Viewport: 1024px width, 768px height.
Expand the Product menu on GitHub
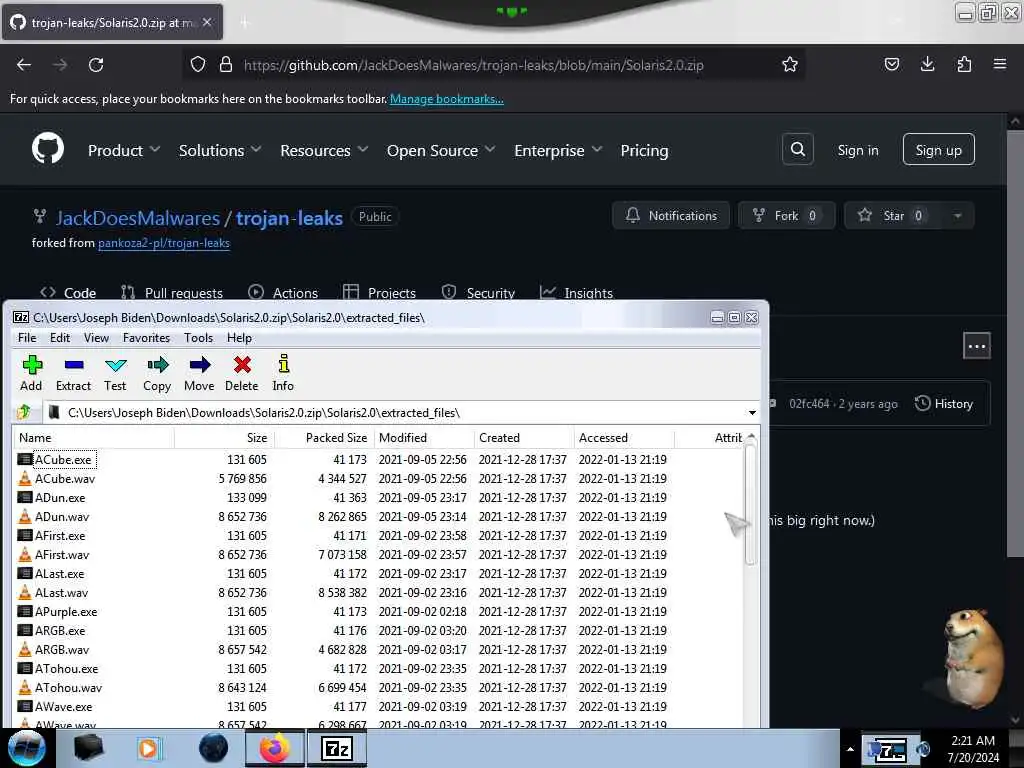coord(124,150)
